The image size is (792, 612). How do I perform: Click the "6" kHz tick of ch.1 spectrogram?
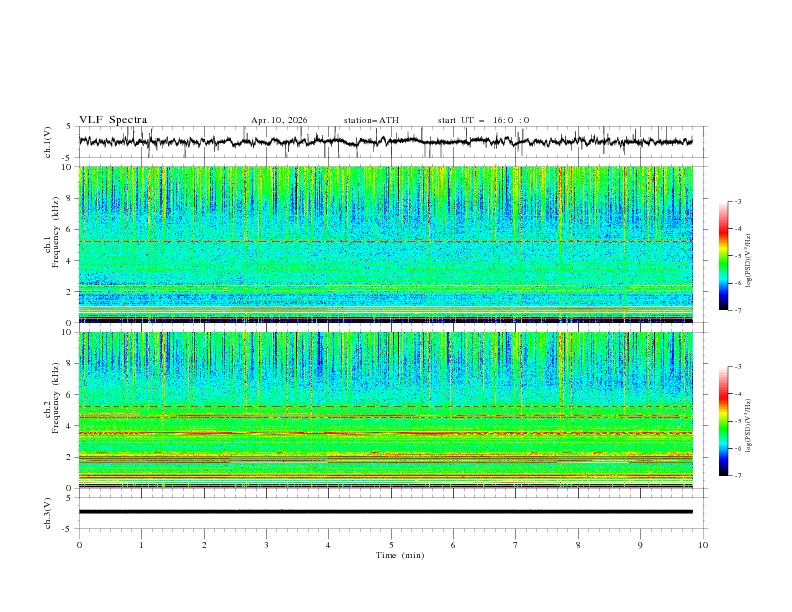click(70, 229)
